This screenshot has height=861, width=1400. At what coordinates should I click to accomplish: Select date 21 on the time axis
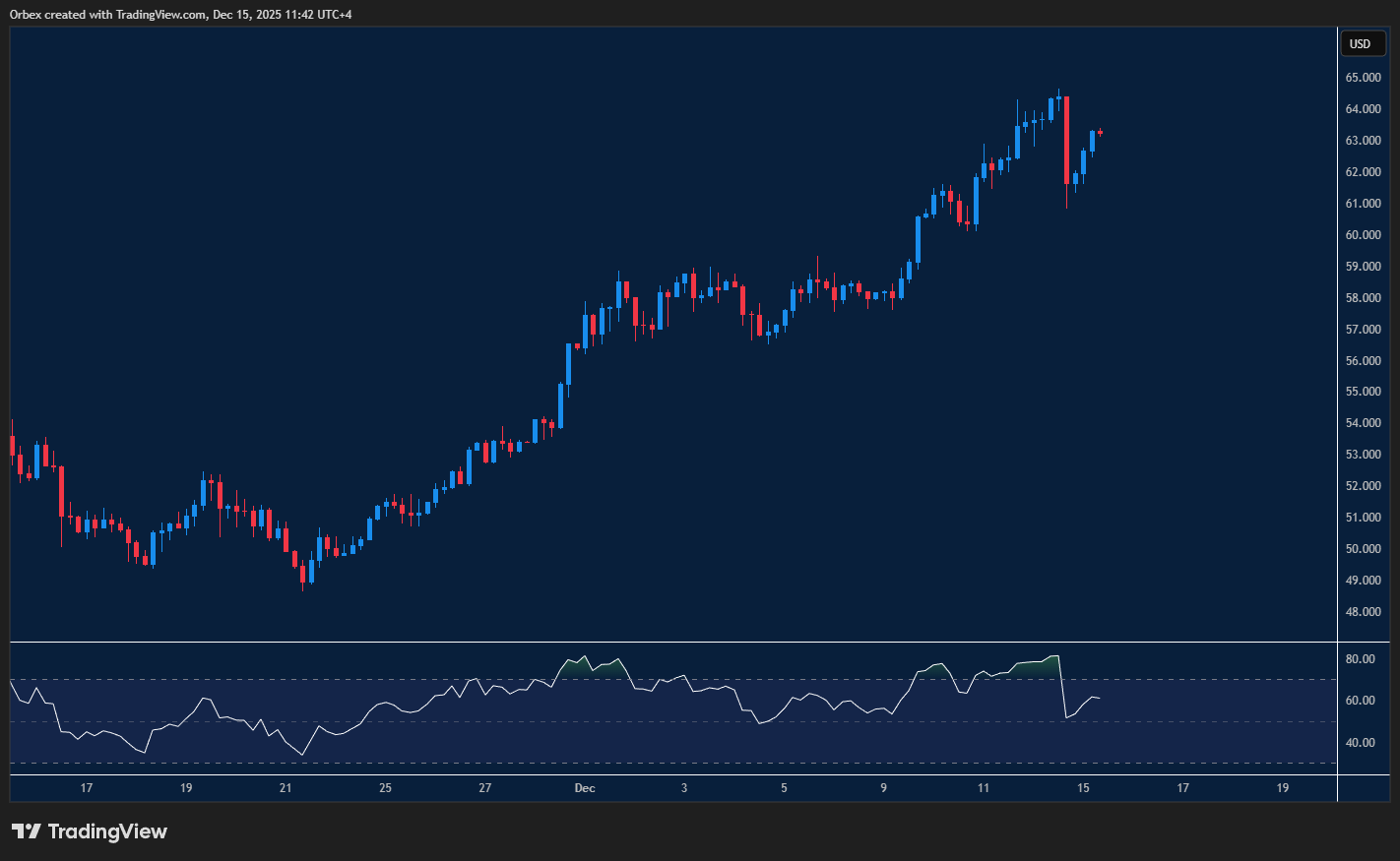point(286,788)
